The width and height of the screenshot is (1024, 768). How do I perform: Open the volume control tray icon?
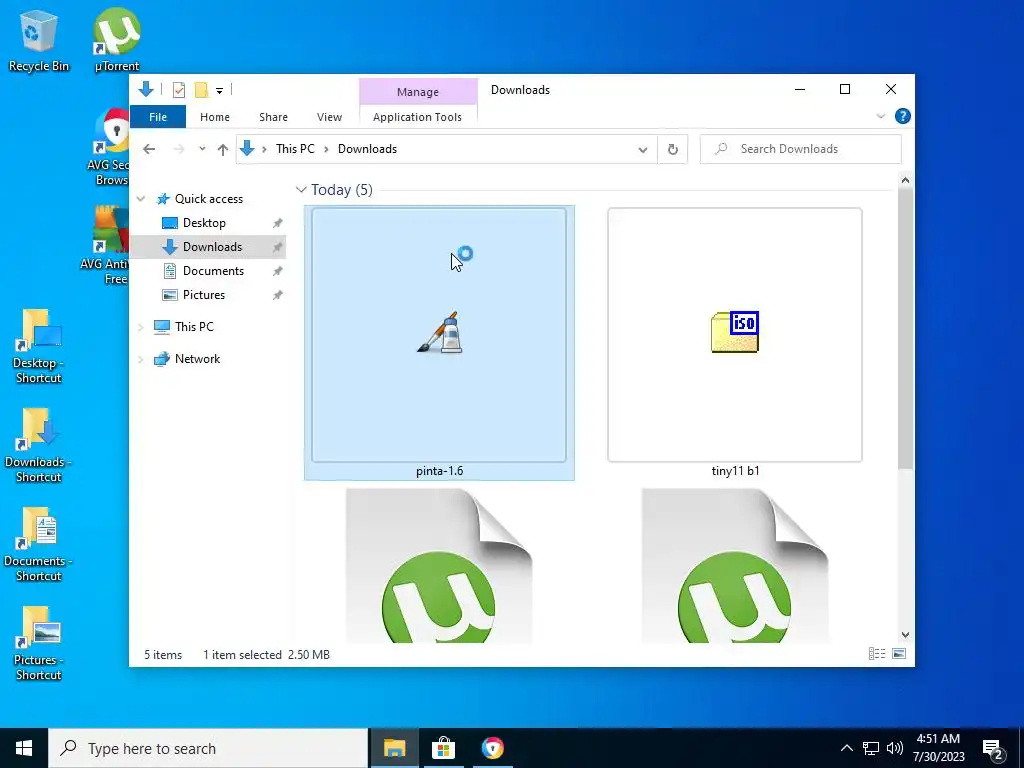pos(895,748)
